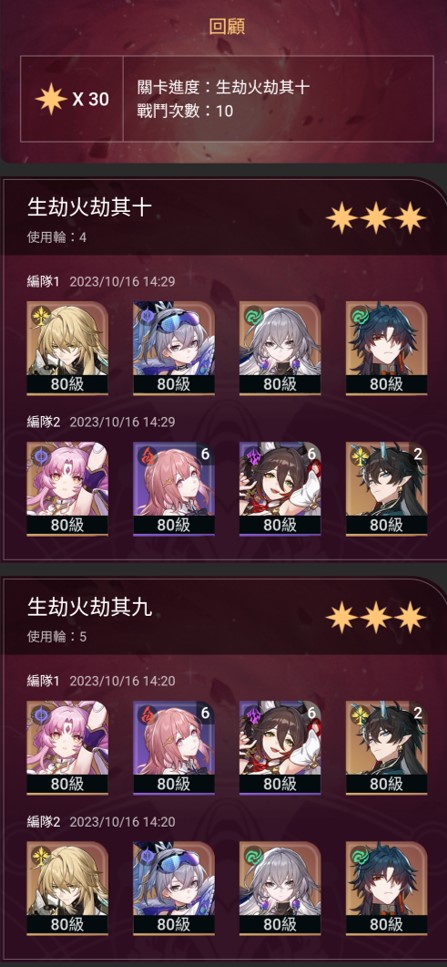Select the silver-haired character portrait in 生劫火劫其十 編隊1
This screenshot has width=447, height=967.
point(280,348)
